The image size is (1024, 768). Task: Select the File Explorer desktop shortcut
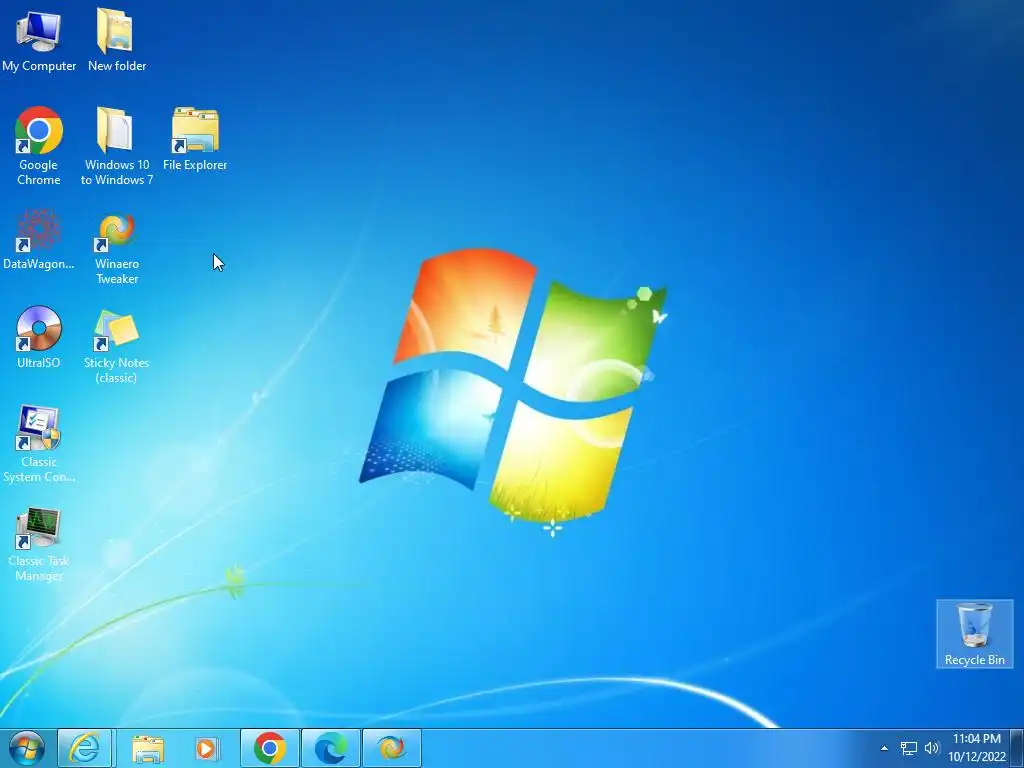click(195, 139)
